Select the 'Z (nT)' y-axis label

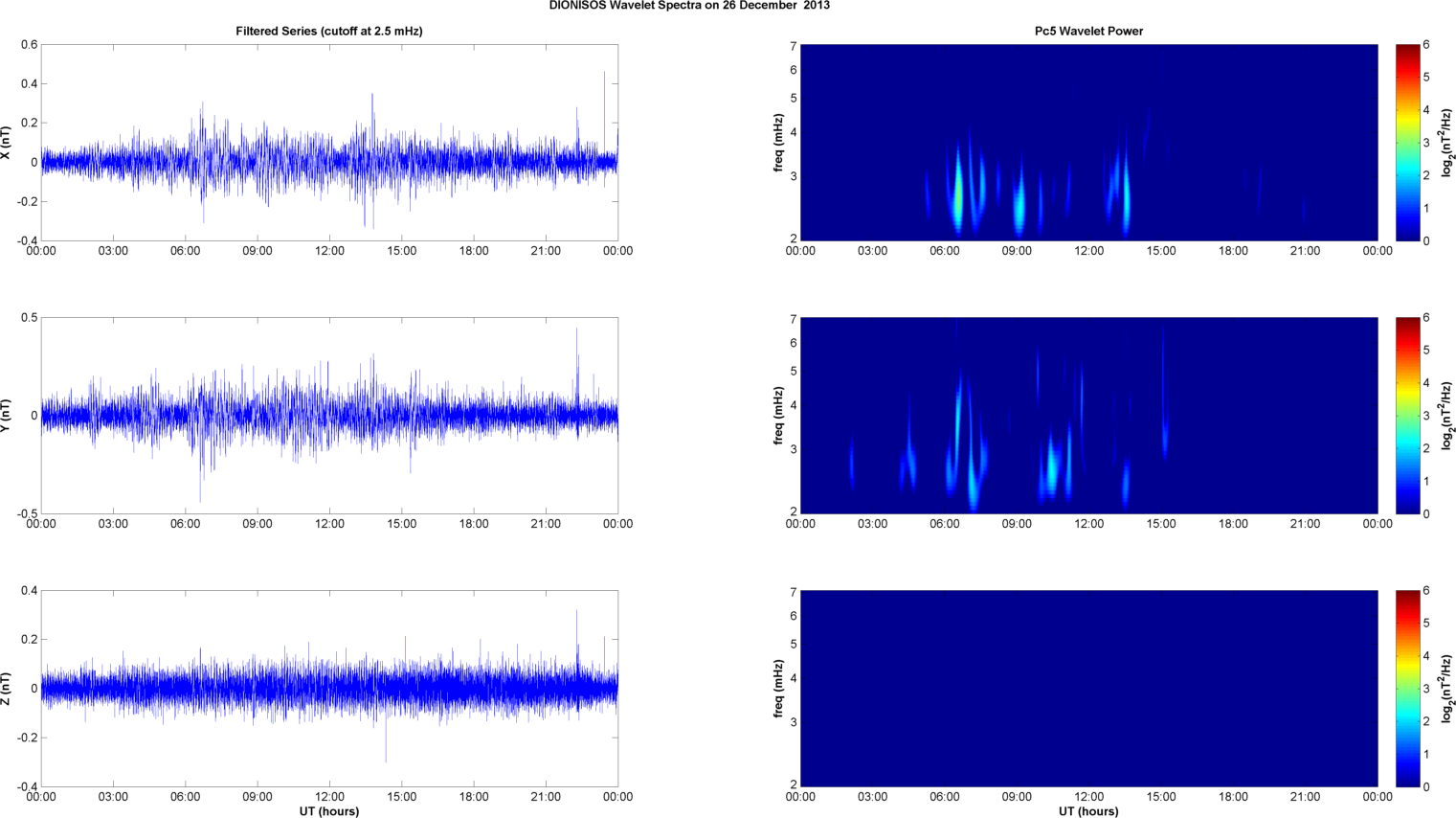point(6,689)
